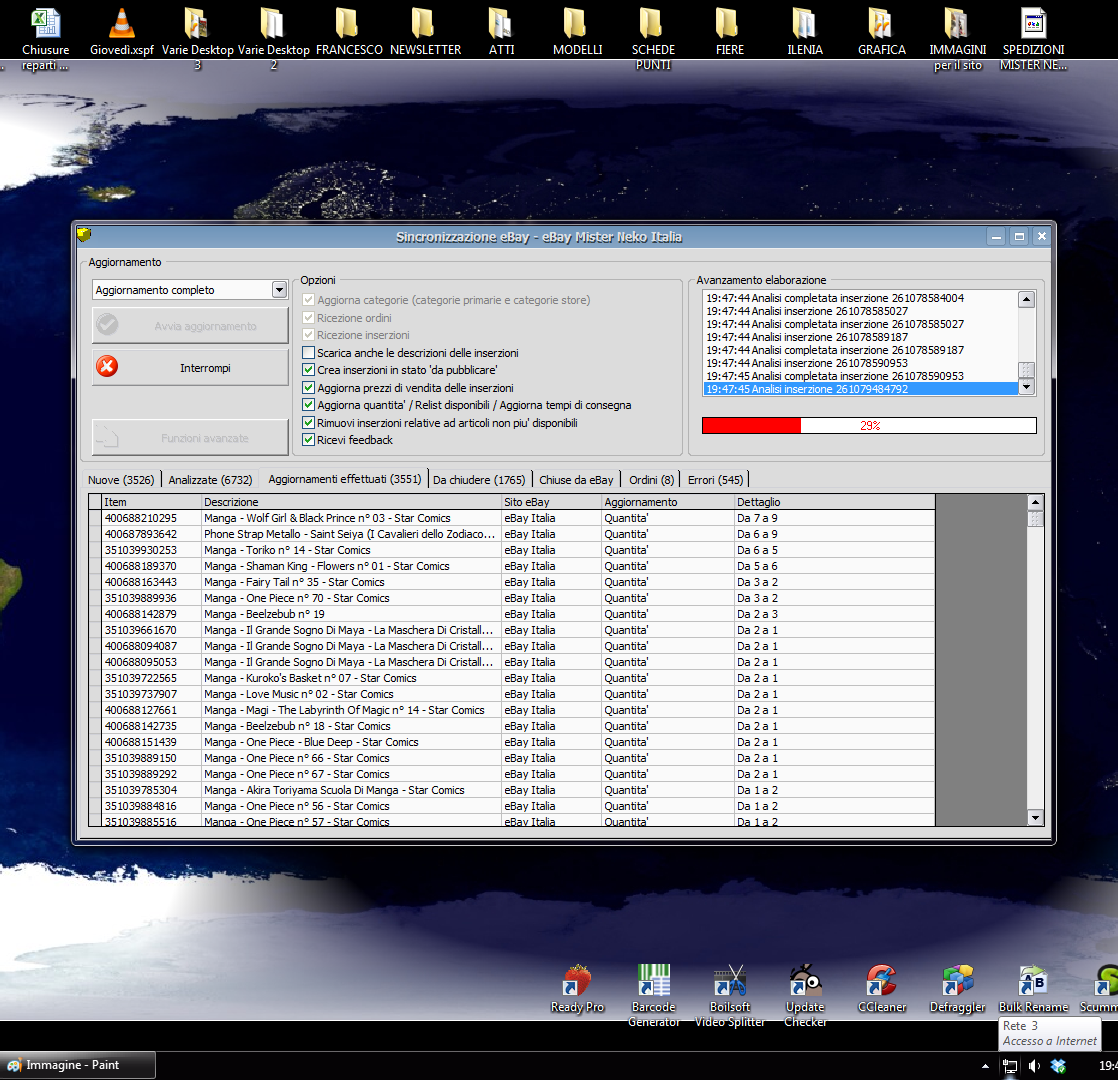
Task: Switch to the 'Nuove (3526)' tab
Action: (121, 480)
